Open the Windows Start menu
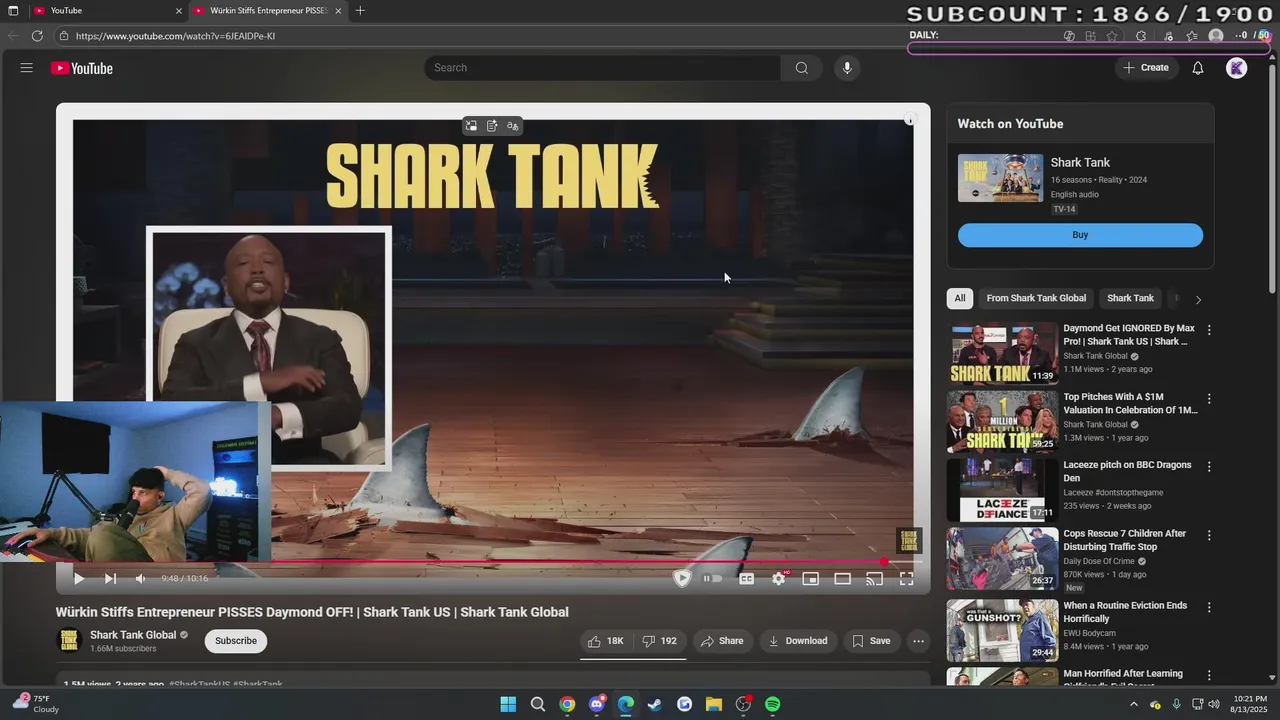1280x720 pixels. [x=508, y=704]
